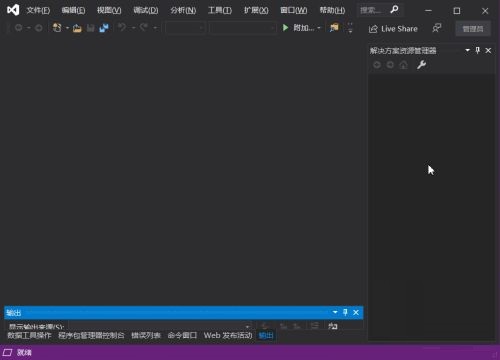Open the 输出 panel window position dropdown
The width and height of the screenshot is (500, 360).
coord(335,312)
